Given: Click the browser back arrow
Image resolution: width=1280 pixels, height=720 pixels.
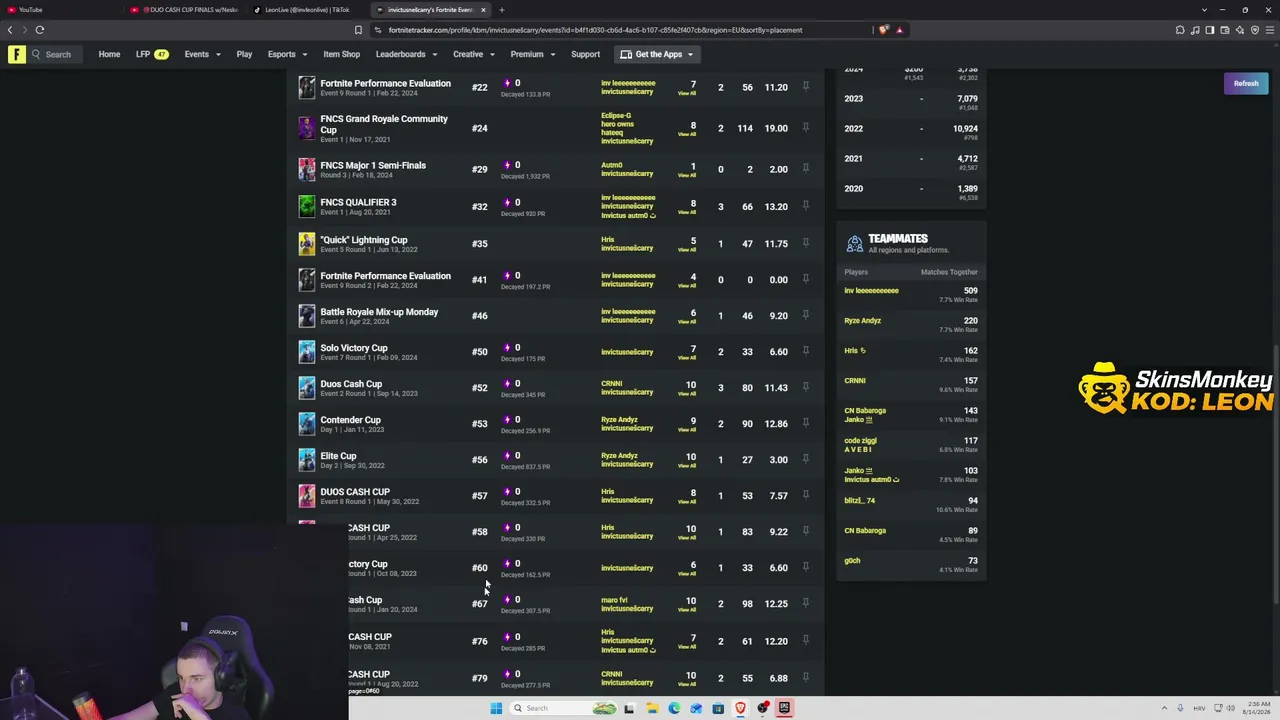Looking at the screenshot, I should tap(11, 30).
